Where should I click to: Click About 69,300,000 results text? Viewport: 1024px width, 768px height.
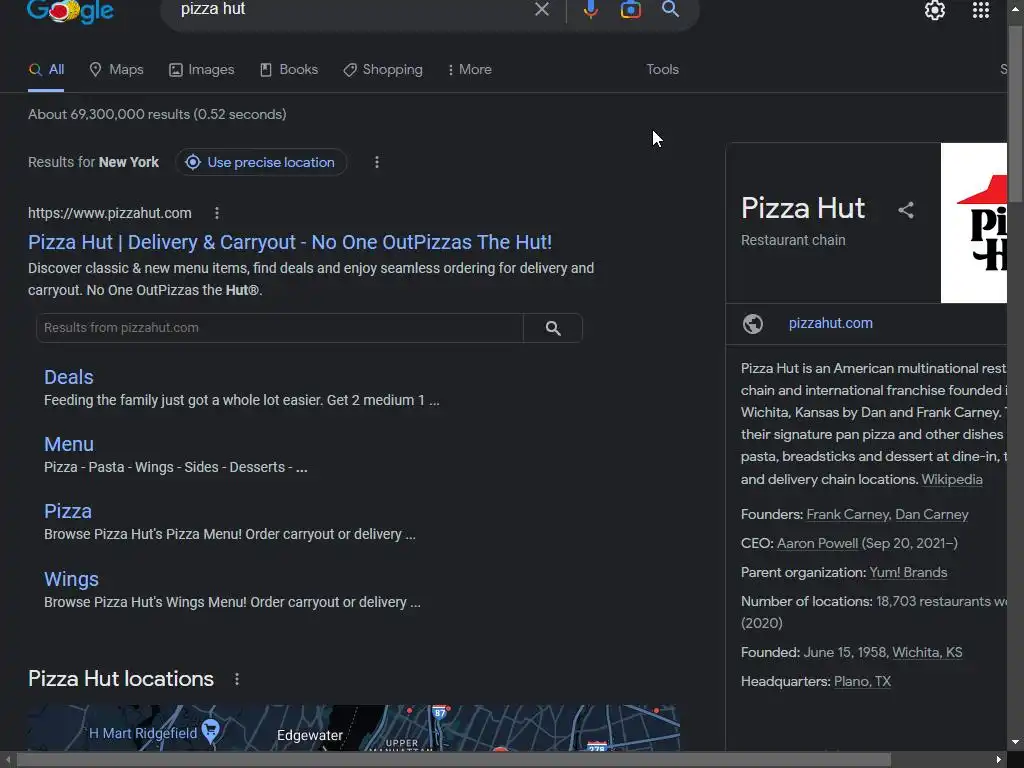click(x=157, y=114)
